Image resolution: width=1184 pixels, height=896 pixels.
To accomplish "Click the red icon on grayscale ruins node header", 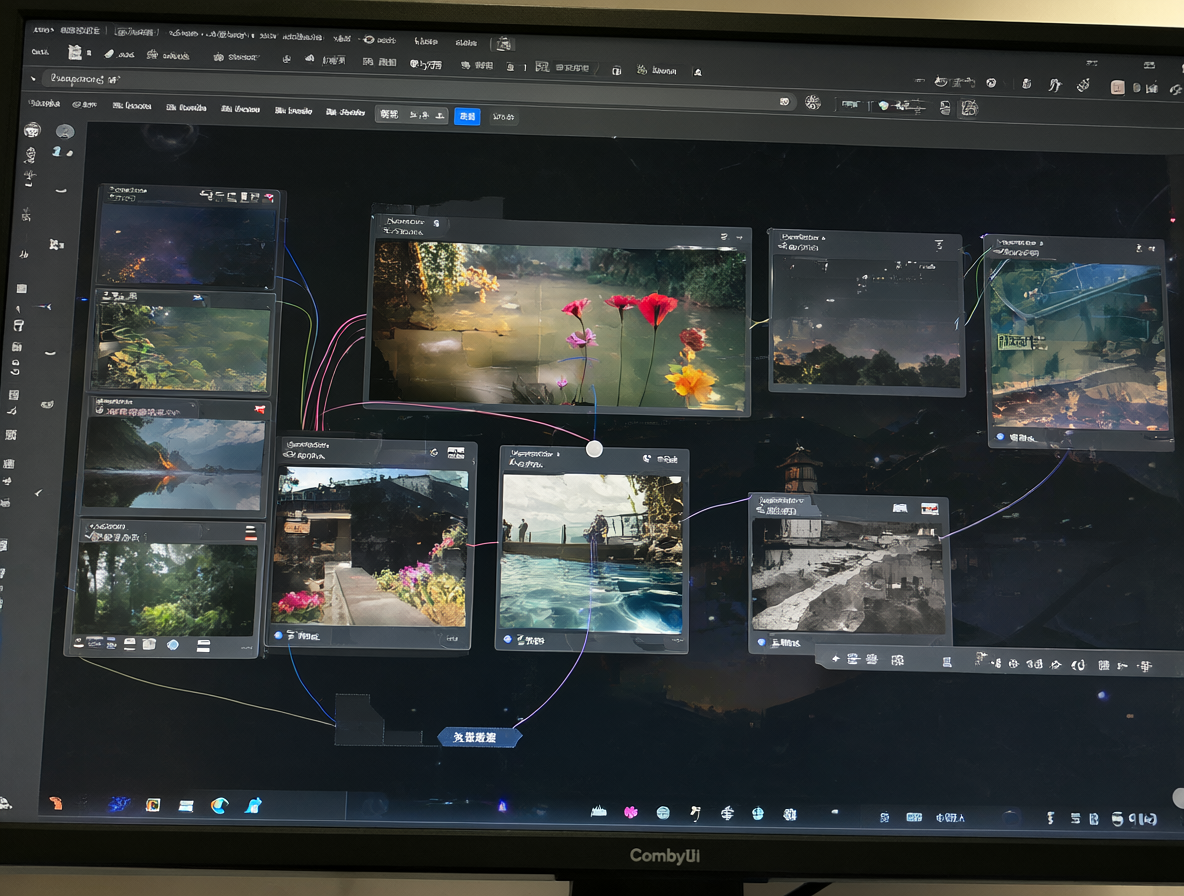I will (930, 508).
